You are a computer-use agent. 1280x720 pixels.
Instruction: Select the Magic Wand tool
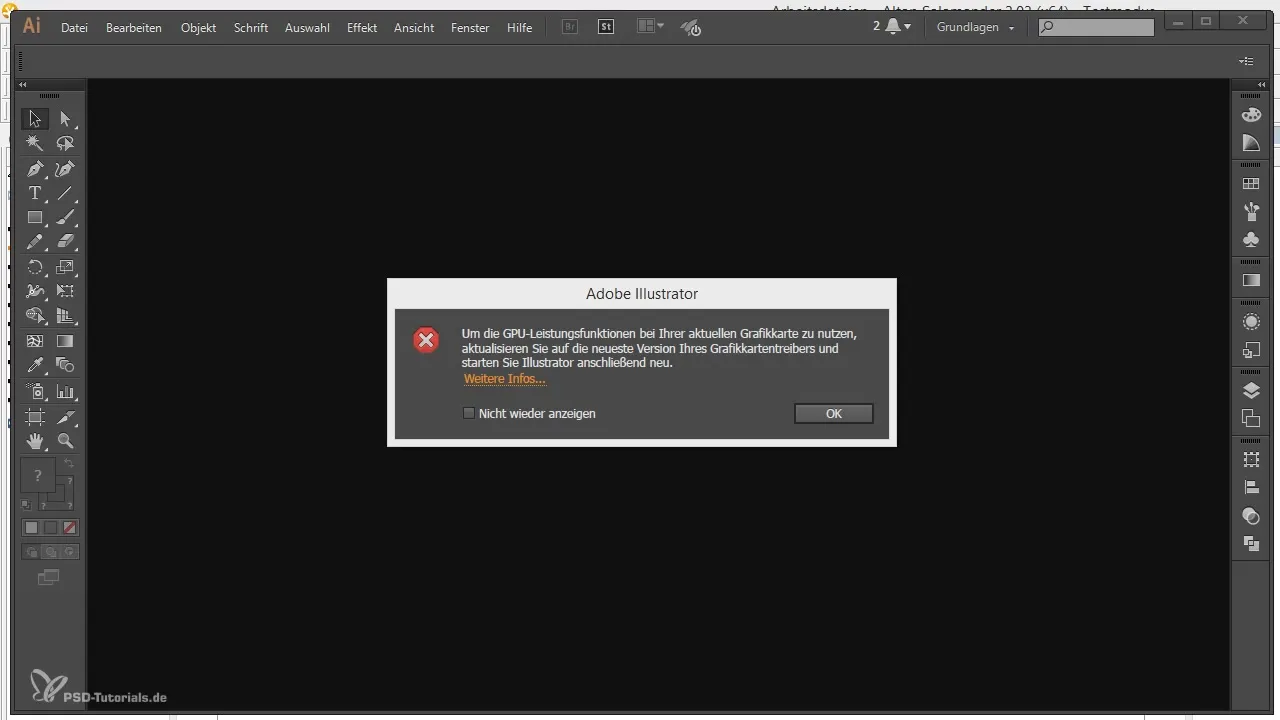point(35,144)
